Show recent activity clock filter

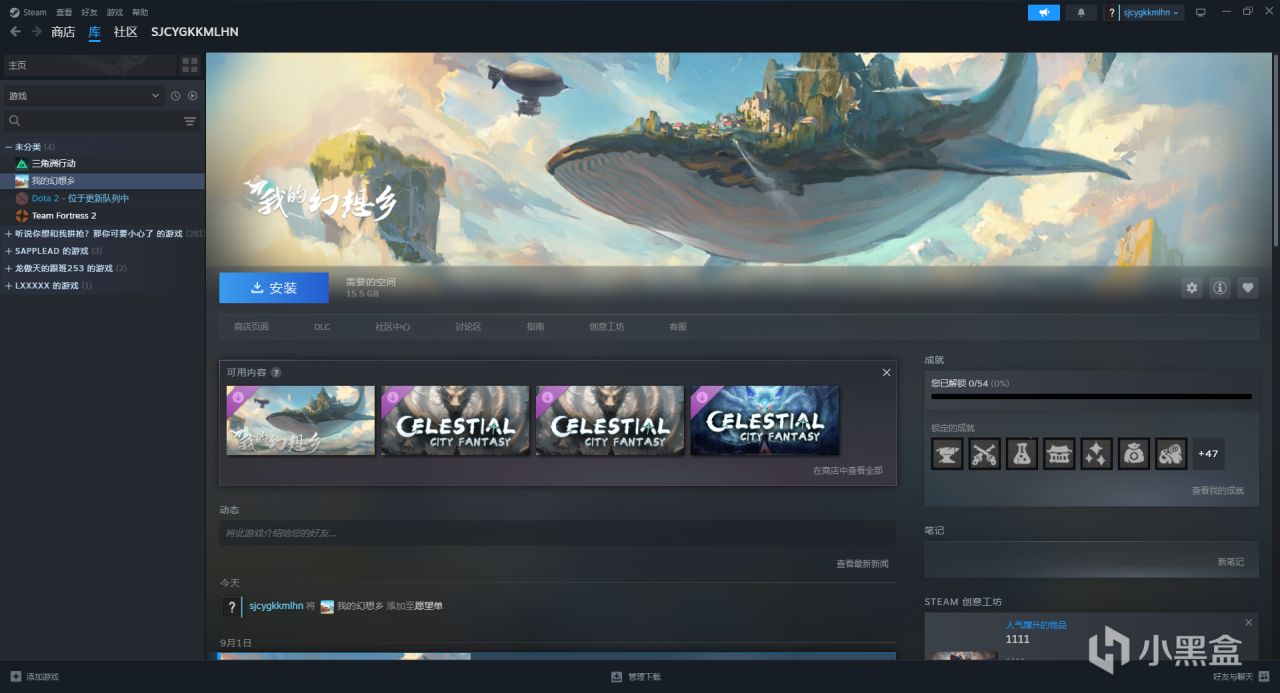tap(175, 96)
